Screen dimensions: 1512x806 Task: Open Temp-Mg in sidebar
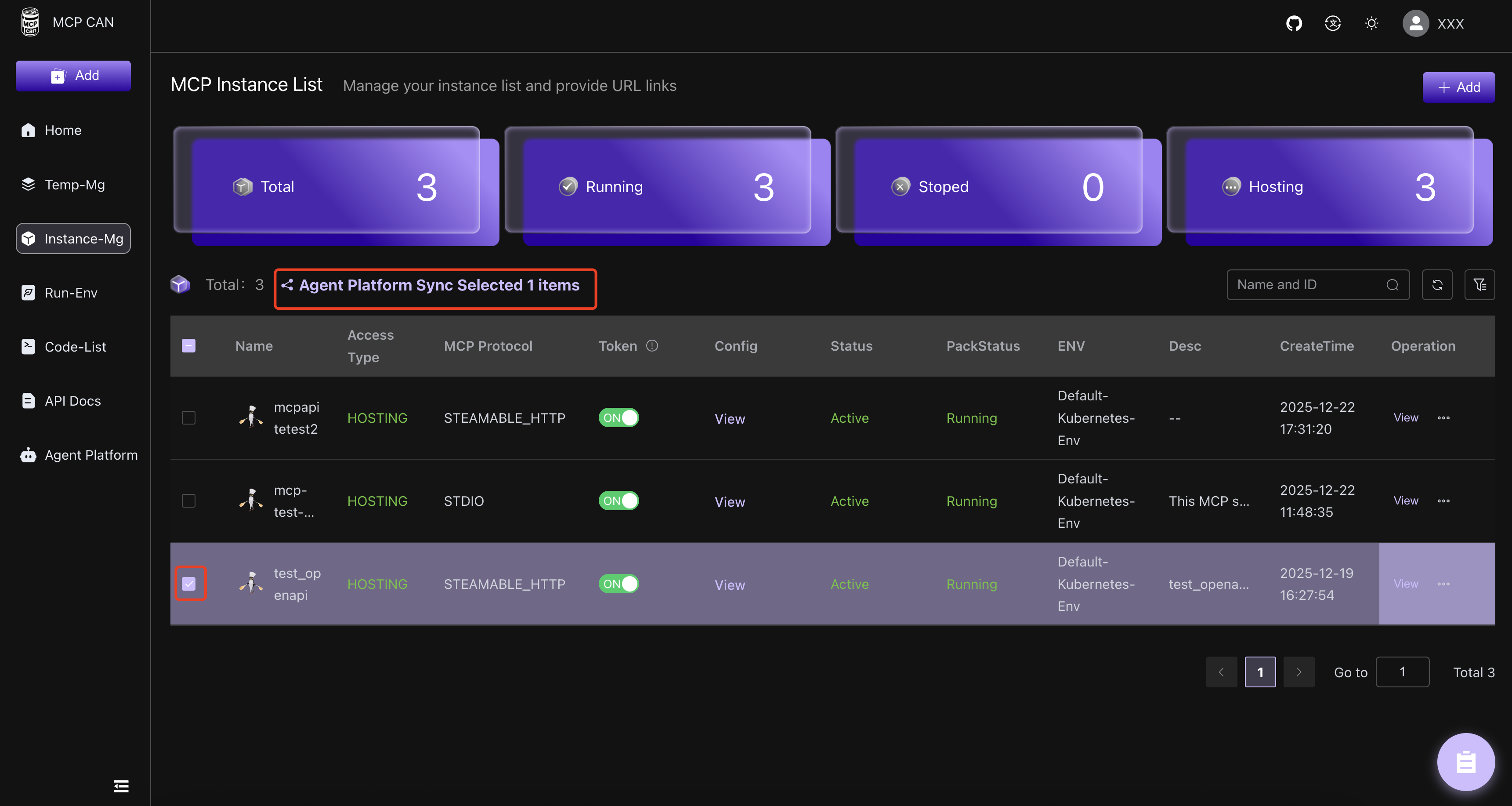pos(75,184)
